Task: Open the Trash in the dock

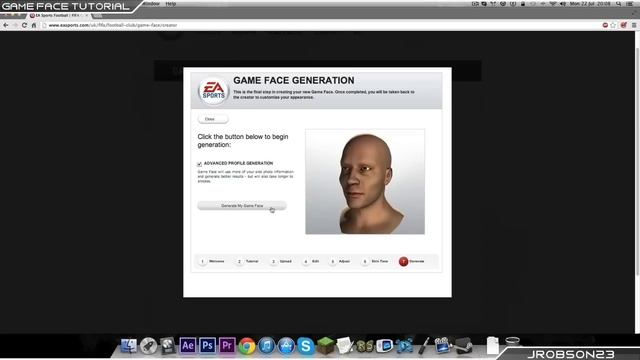Action: [512, 343]
